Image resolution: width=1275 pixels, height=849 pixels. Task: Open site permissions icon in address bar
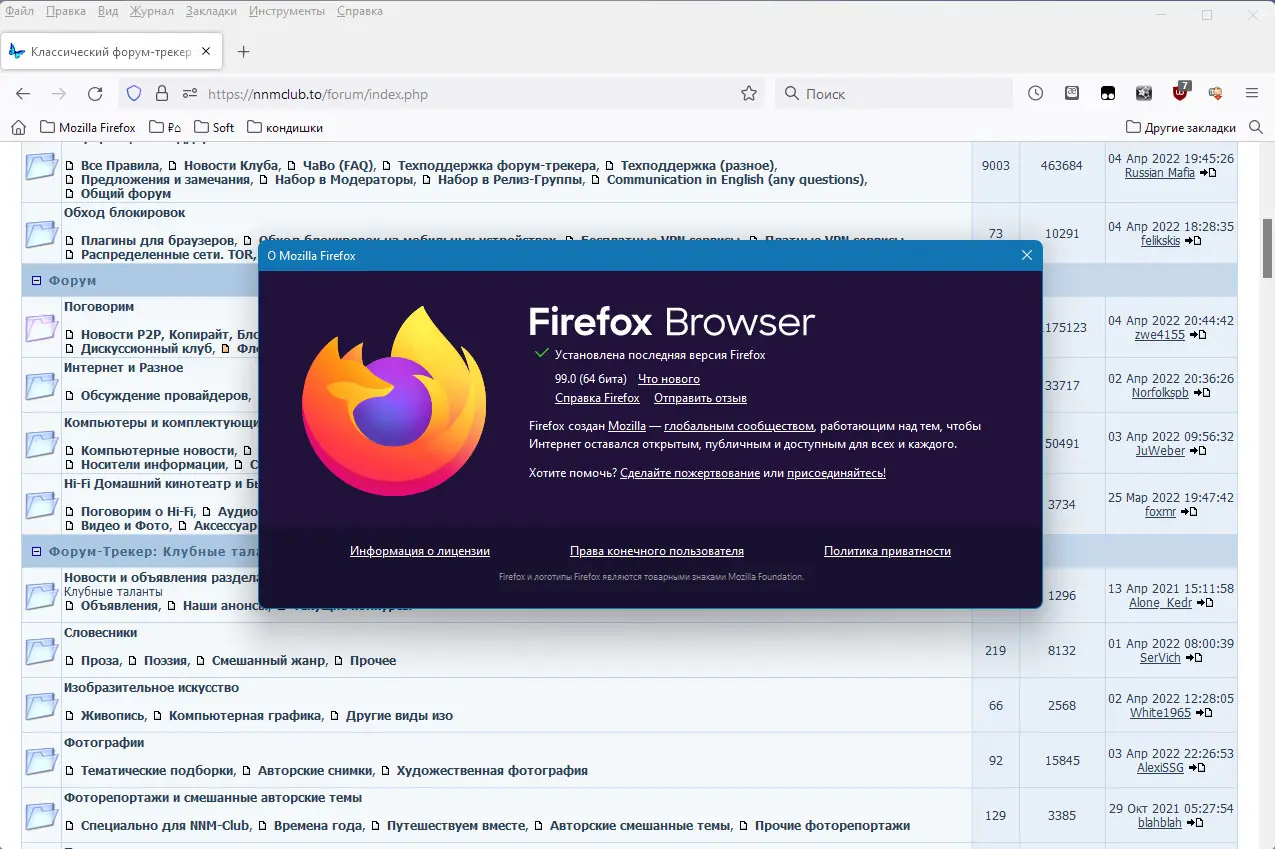click(189, 93)
